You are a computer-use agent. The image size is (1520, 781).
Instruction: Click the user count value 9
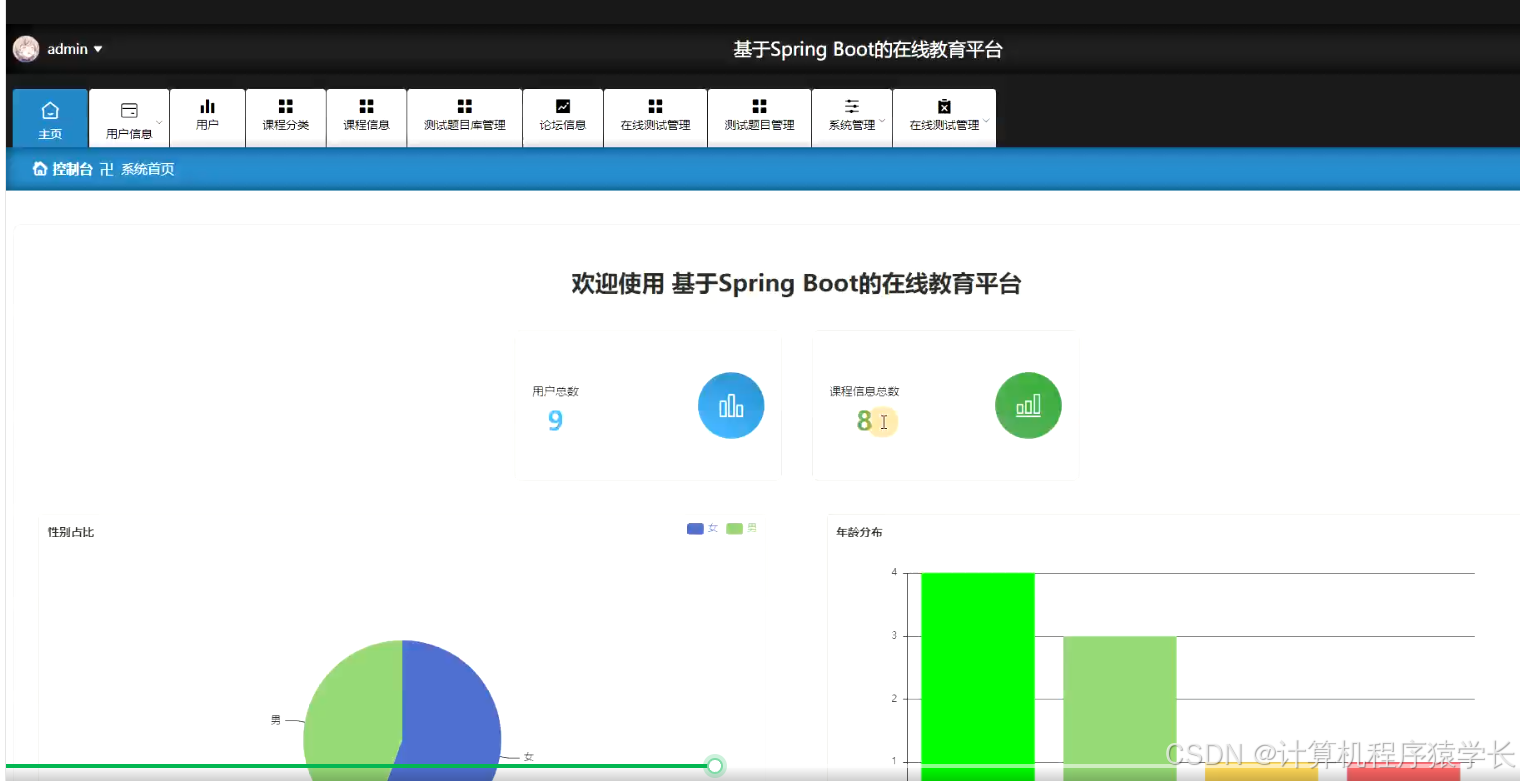[555, 420]
